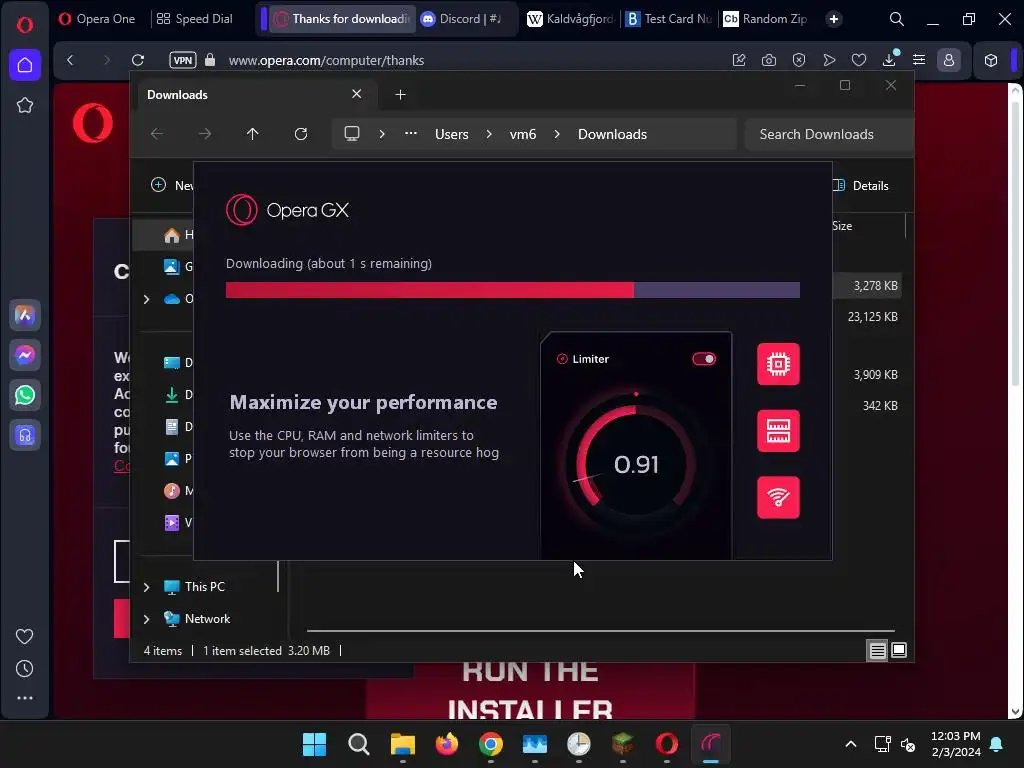Click the CPU limiter icon
Image resolution: width=1024 pixels, height=768 pixels.
pos(778,364)
